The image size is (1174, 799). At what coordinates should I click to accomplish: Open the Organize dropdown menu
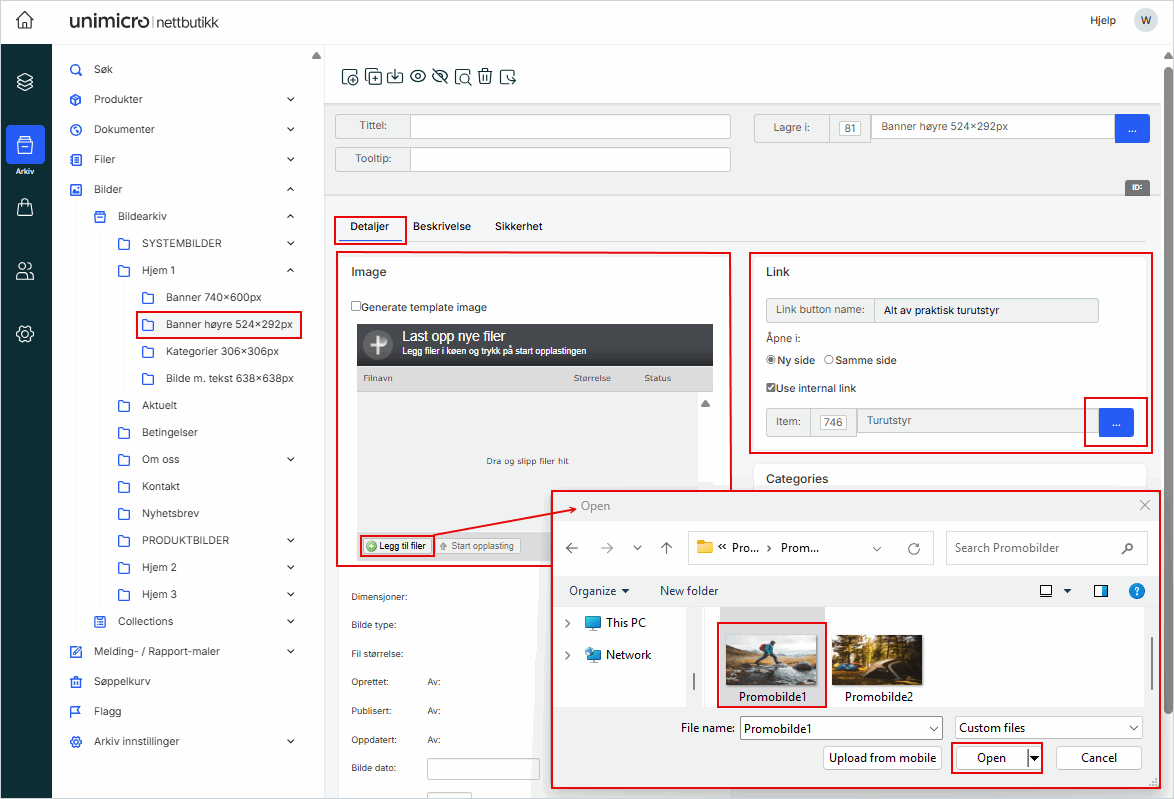599,591
